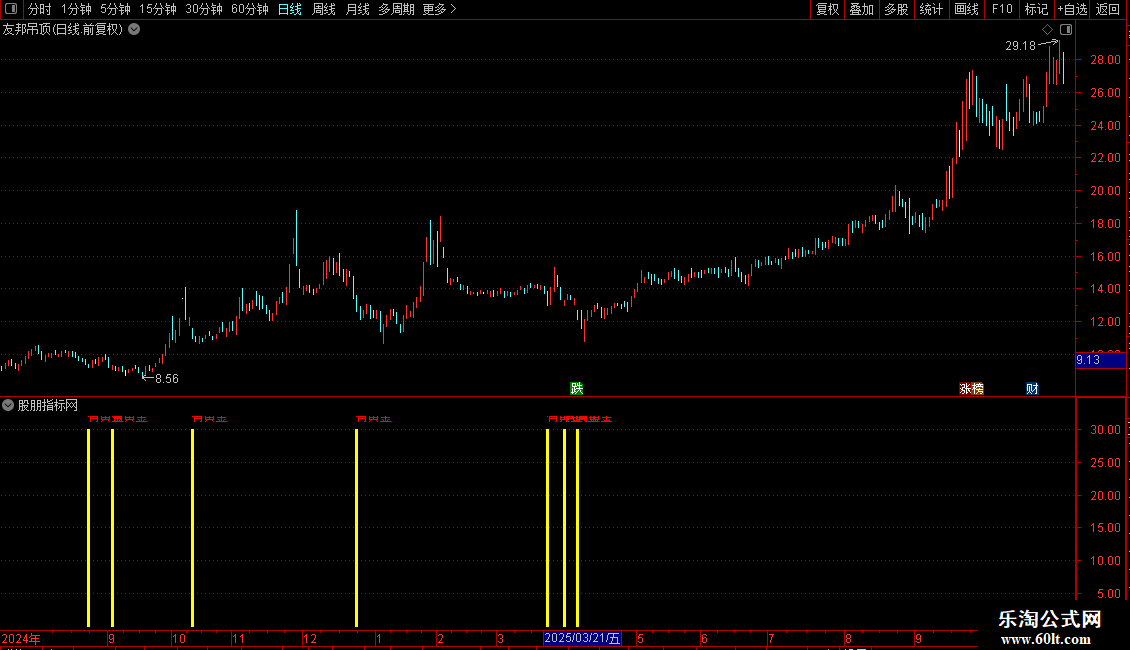This screenshot has height=650, width=1130.
Task: Add stock via +自选 button
Action: click(x=1072, y=9)
